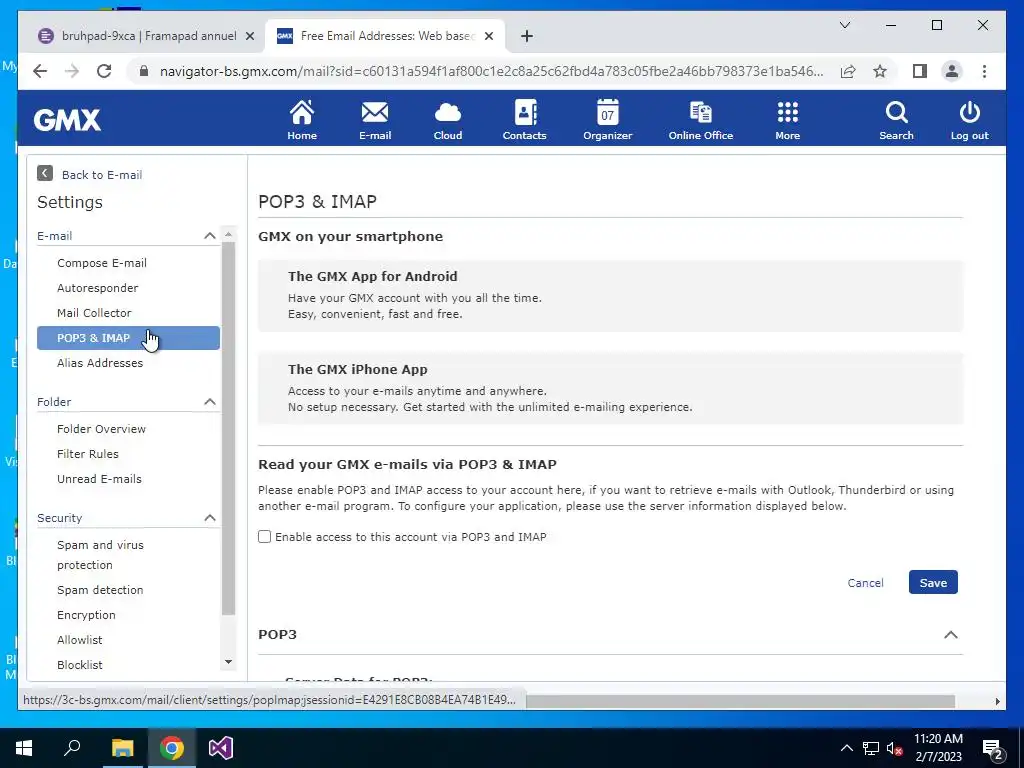This screenshot has height=768, width=1024.
Task: Open Filter Rules settings
Action: point(88,454)
